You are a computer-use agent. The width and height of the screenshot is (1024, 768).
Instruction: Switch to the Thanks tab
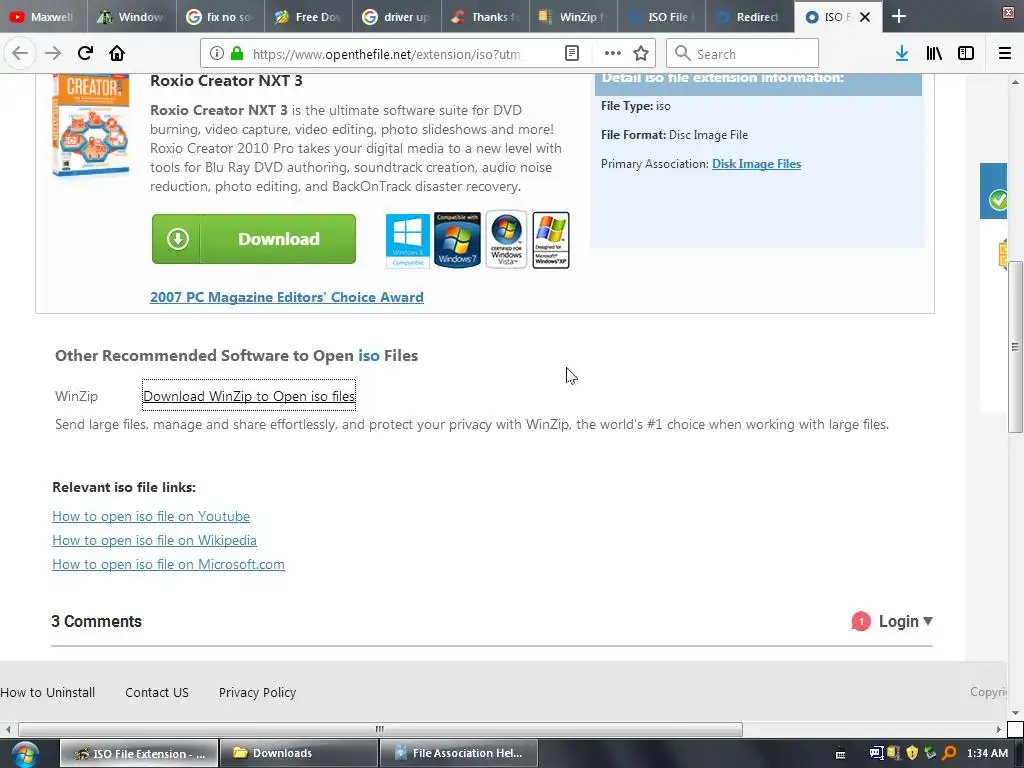point(485,17)
